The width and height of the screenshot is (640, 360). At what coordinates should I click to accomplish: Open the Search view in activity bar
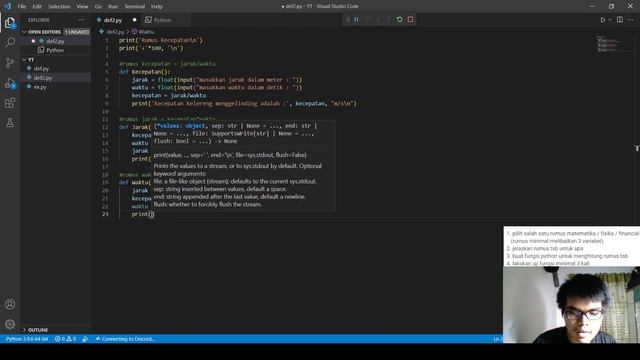coord(10,42)
